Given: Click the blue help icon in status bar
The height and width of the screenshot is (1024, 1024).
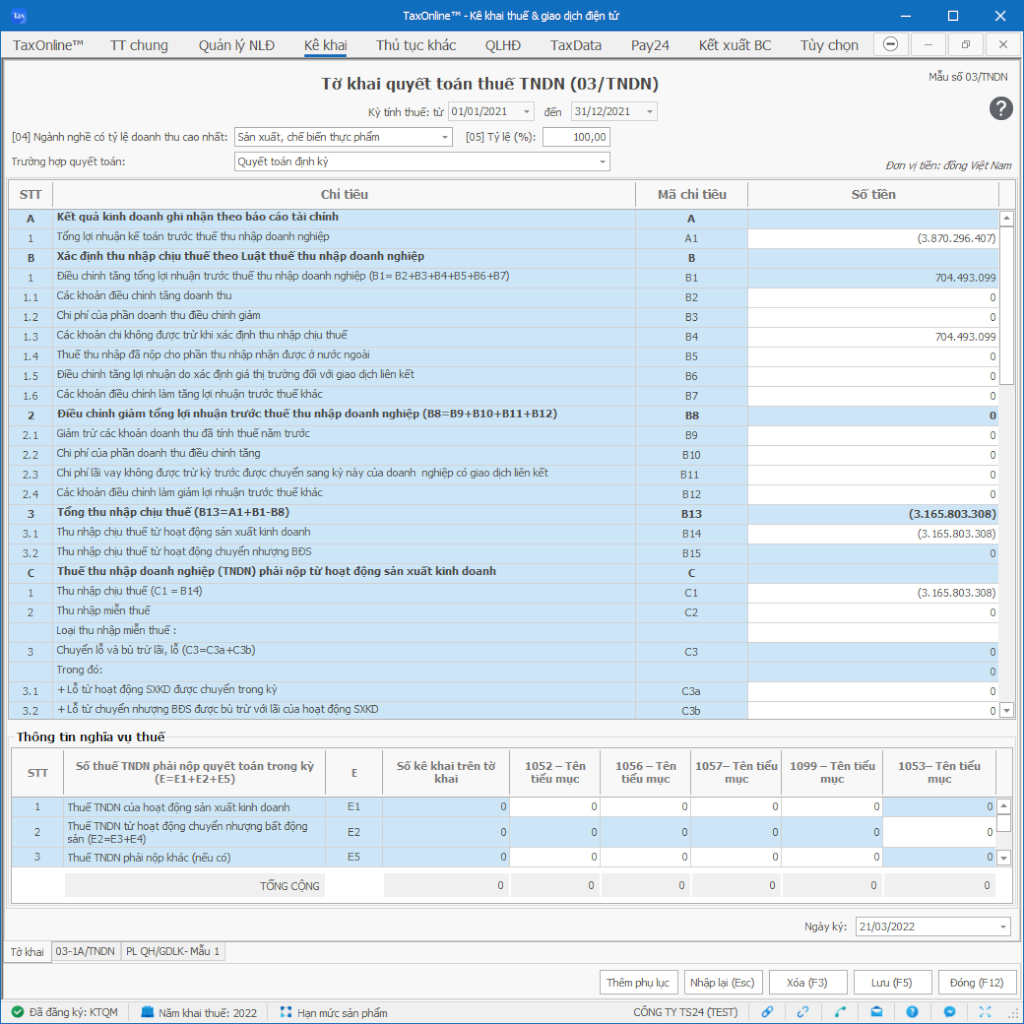Looking at the screenshot, I should pyautogui.click(x=912, y=1011).
